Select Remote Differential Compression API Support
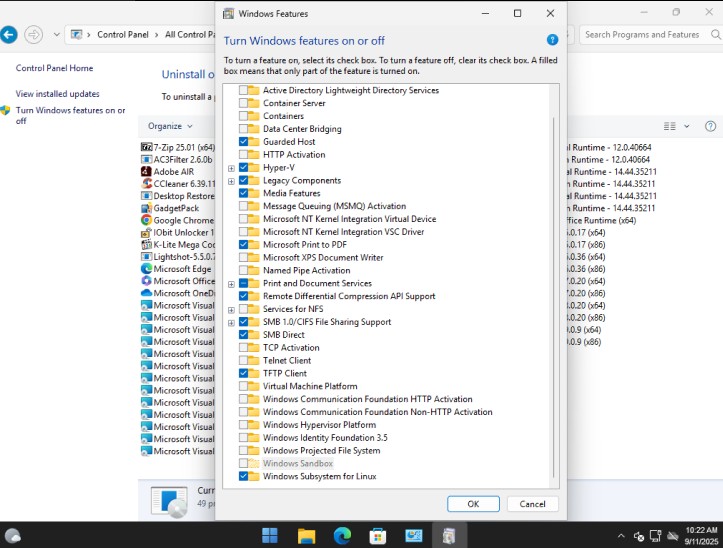The width and height of the screenshot is (723, 548). tap(349, 296)
